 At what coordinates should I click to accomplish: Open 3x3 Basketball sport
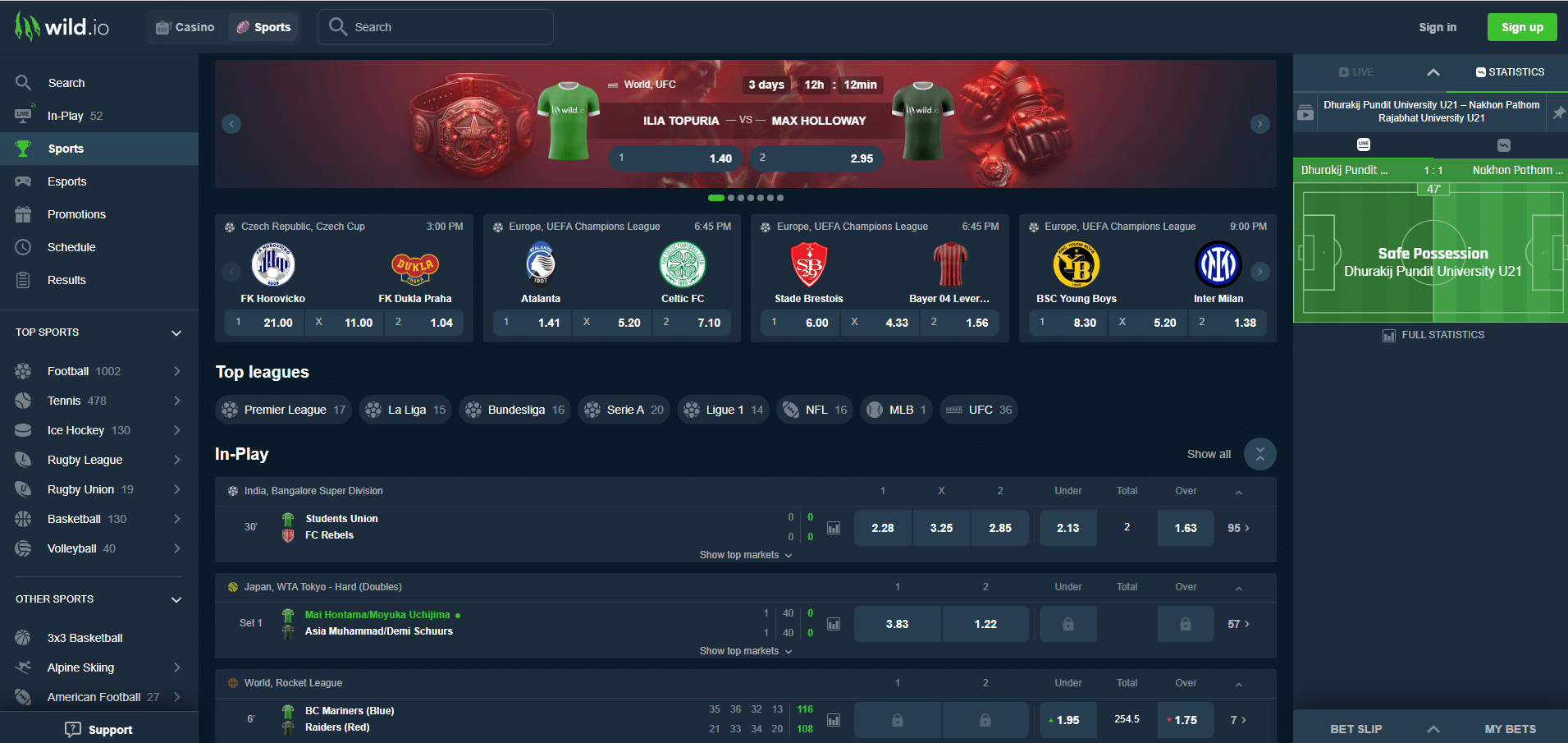(99, 638)
